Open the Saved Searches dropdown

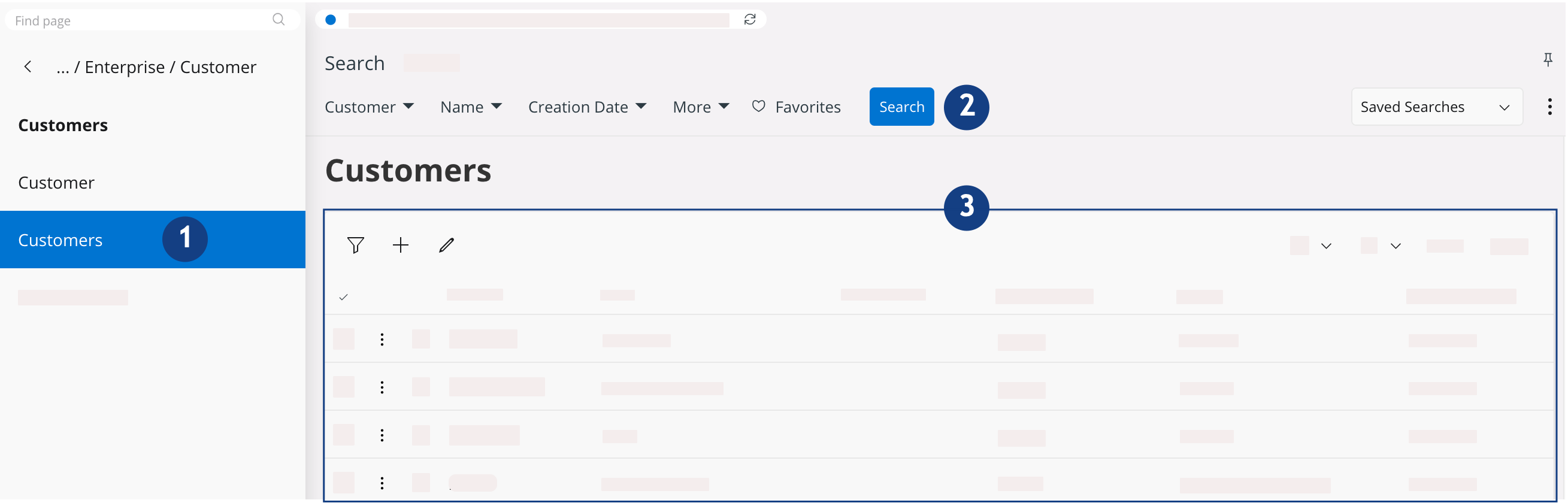1436,107
